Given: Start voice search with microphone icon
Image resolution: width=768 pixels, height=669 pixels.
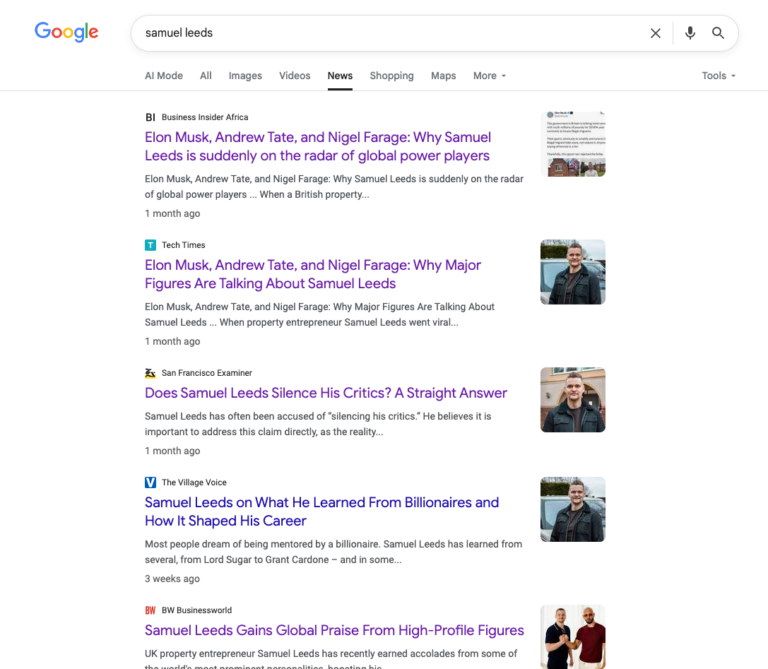Looking at the screenshot, I should tap(689, 33).
